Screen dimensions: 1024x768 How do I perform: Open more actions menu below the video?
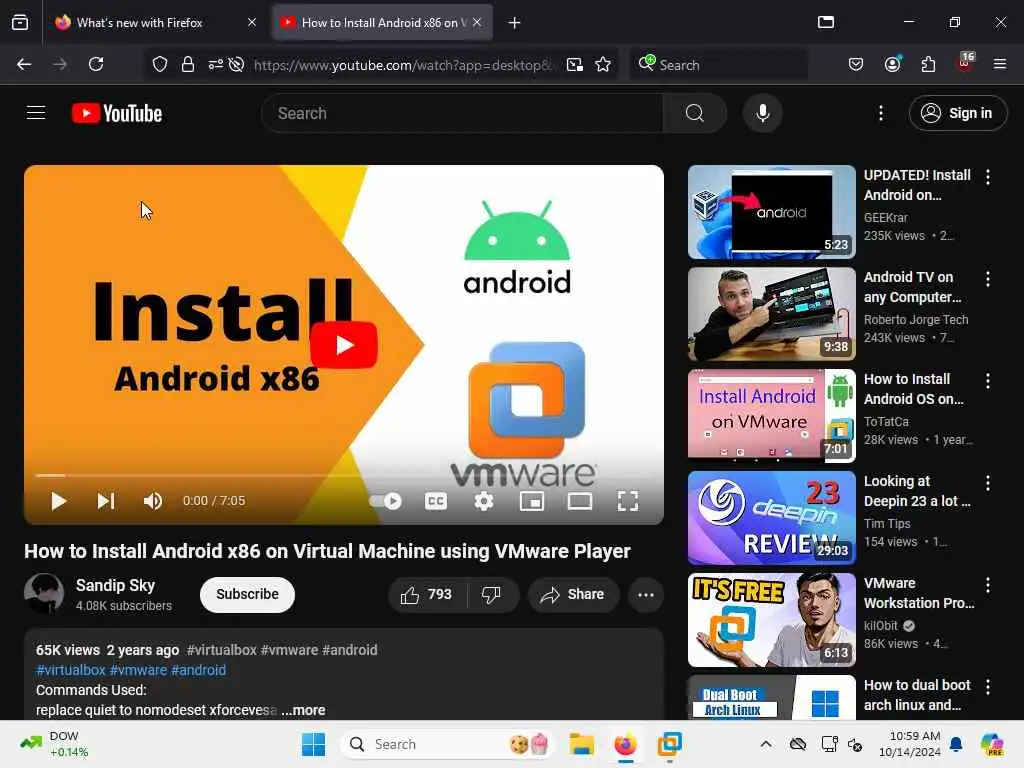pyautogui.click(x=646, y=594)
